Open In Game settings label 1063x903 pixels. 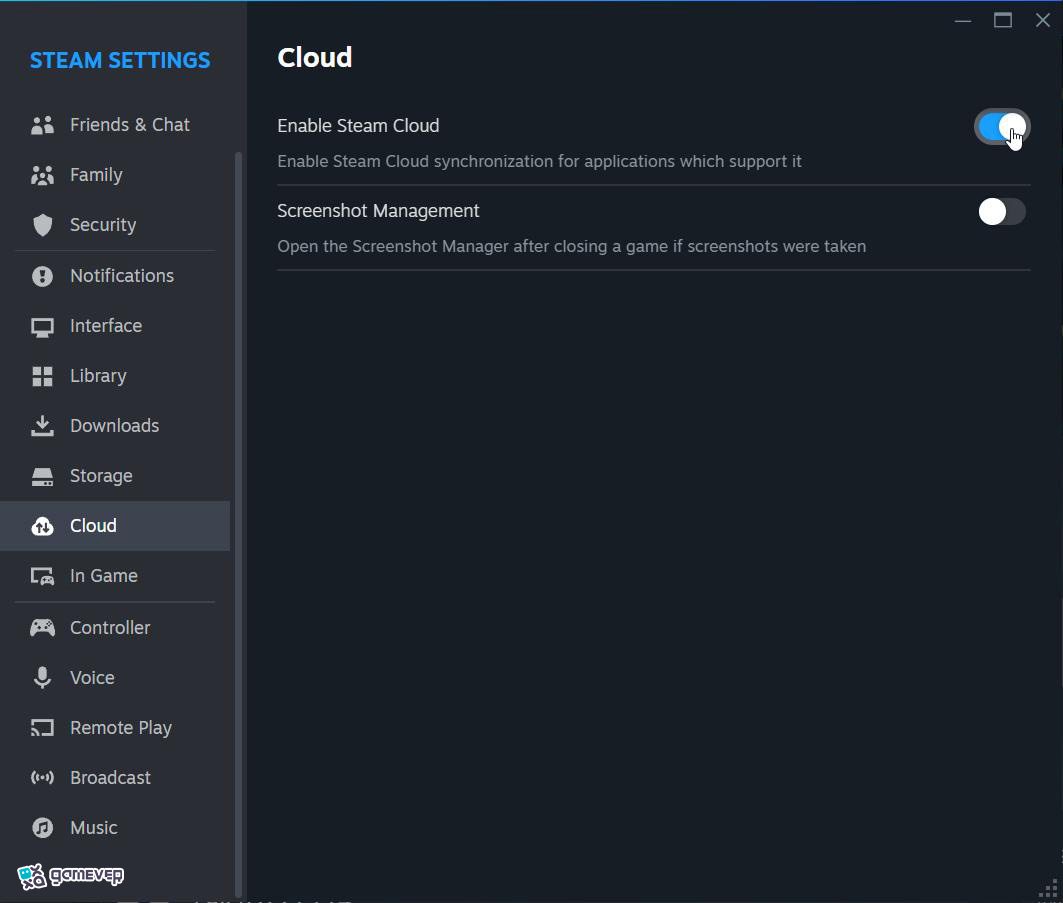(x=104, y=576)
